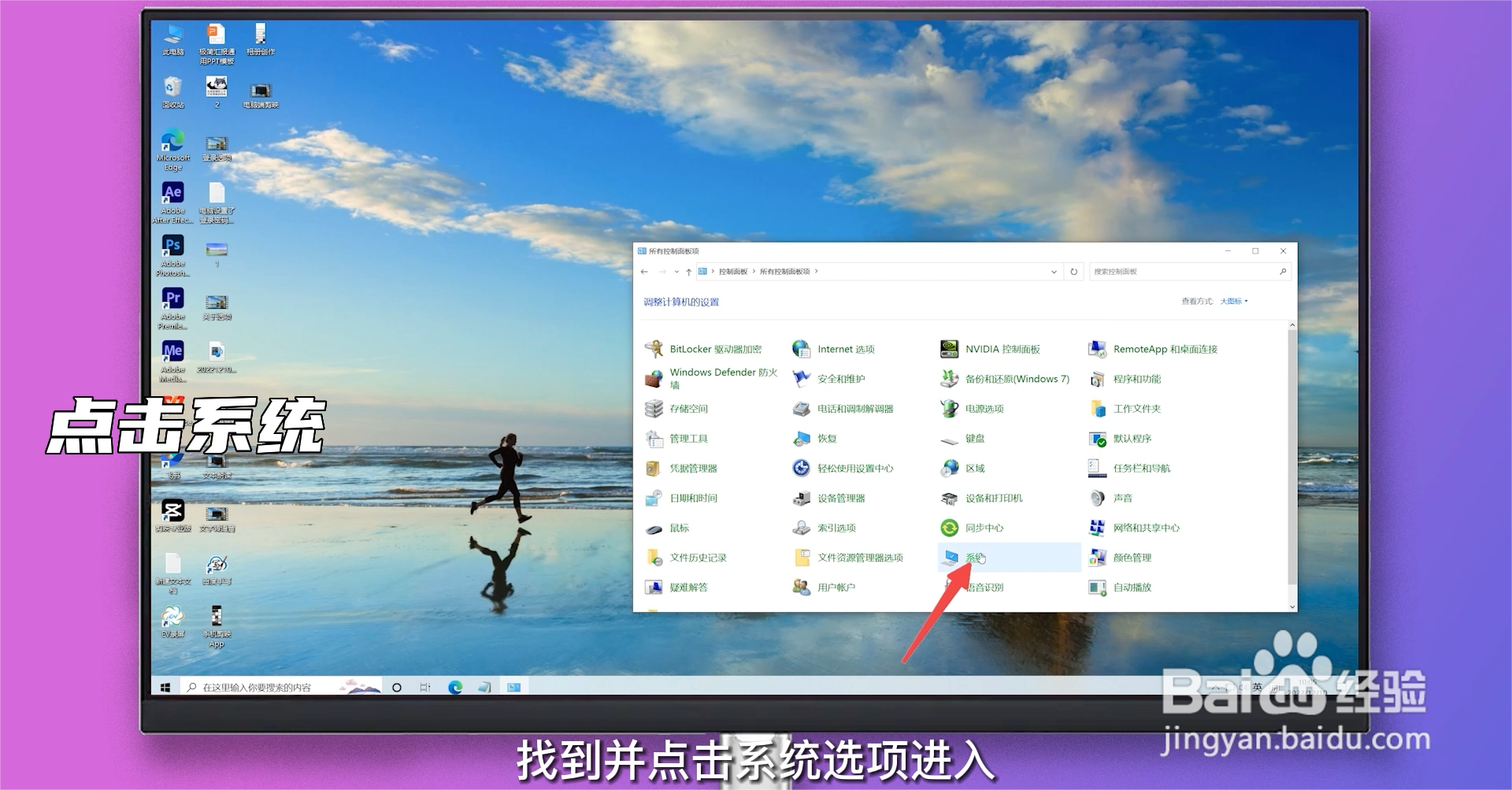1512x790 pixels.
Task: Select Adobe After Effects desktop shortcut
Action: click(x=173, y=203)
